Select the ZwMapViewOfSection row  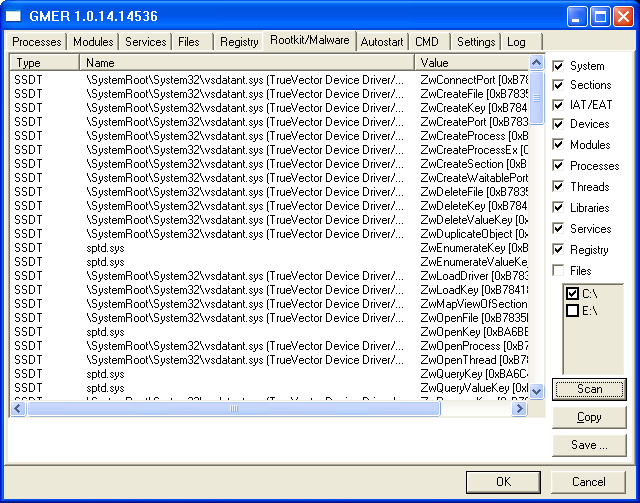click(x=269, y=304)
